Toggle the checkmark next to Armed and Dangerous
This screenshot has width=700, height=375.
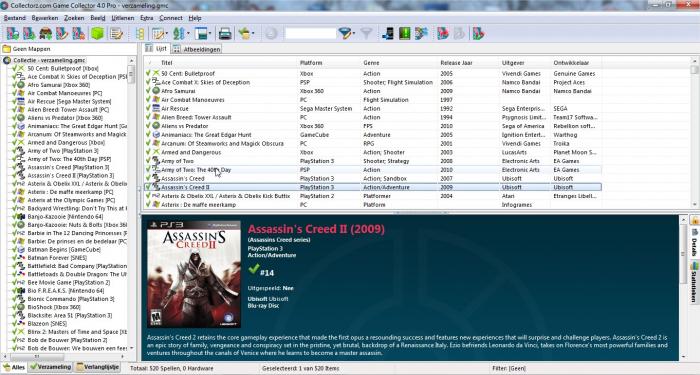click(x=148, y=152)
